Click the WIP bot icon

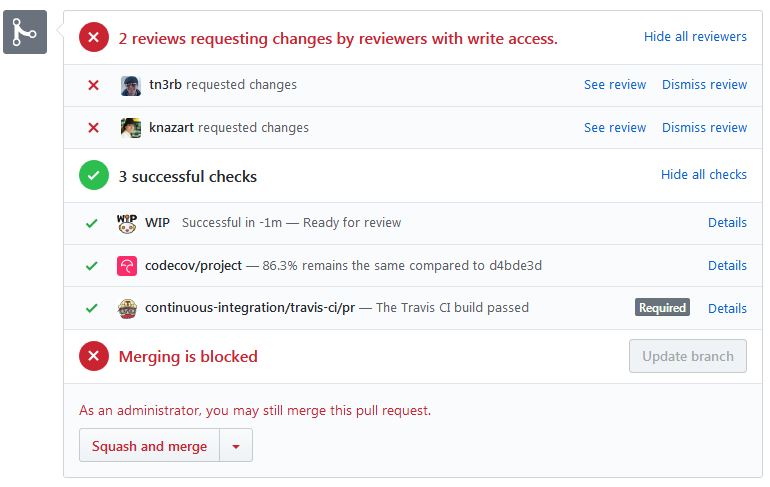coord(127,223)
